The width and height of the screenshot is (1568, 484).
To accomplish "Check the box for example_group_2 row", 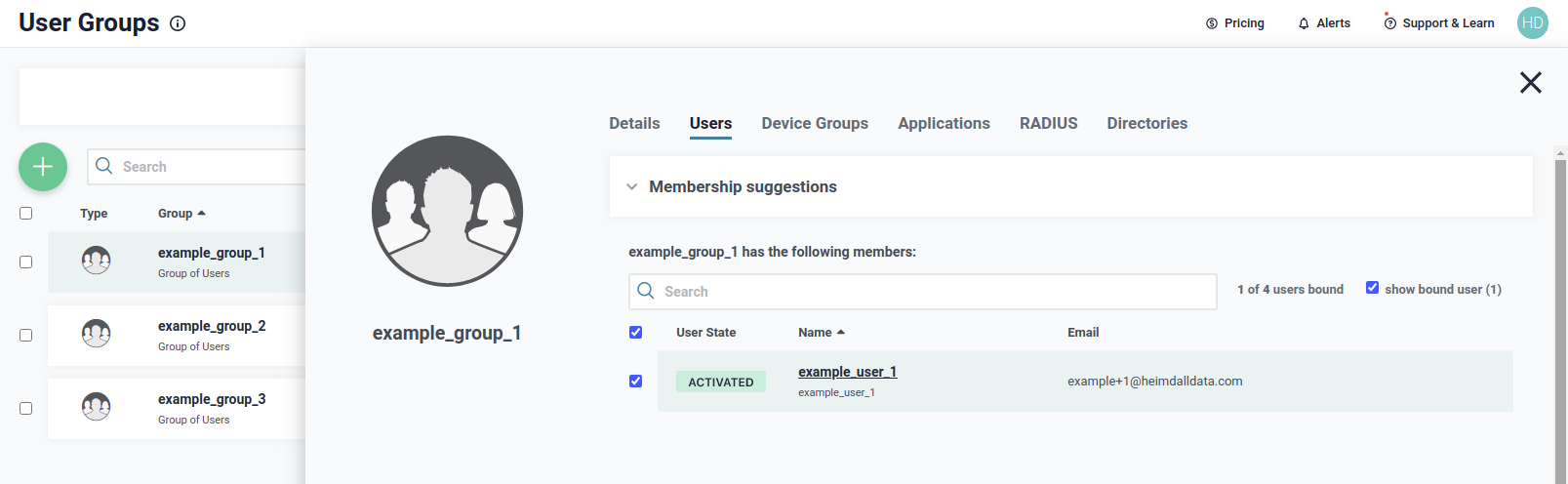I will 26,335.
